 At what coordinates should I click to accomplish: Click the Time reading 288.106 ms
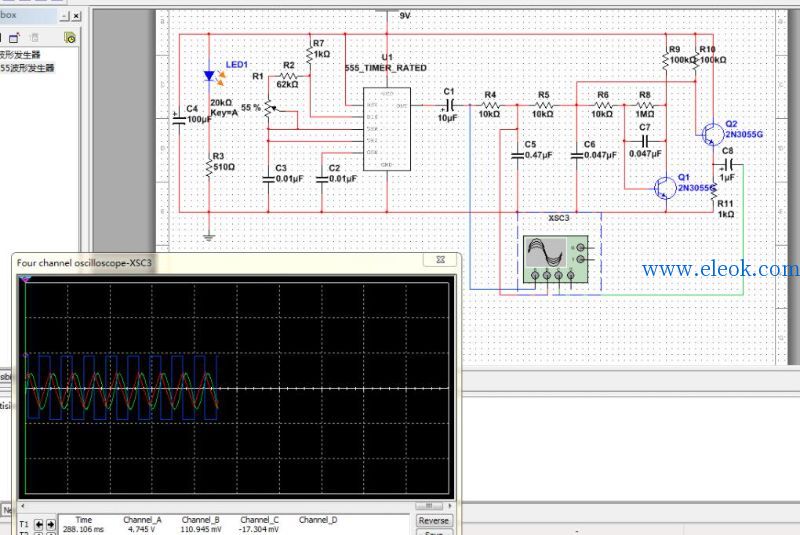click(83, 530)
